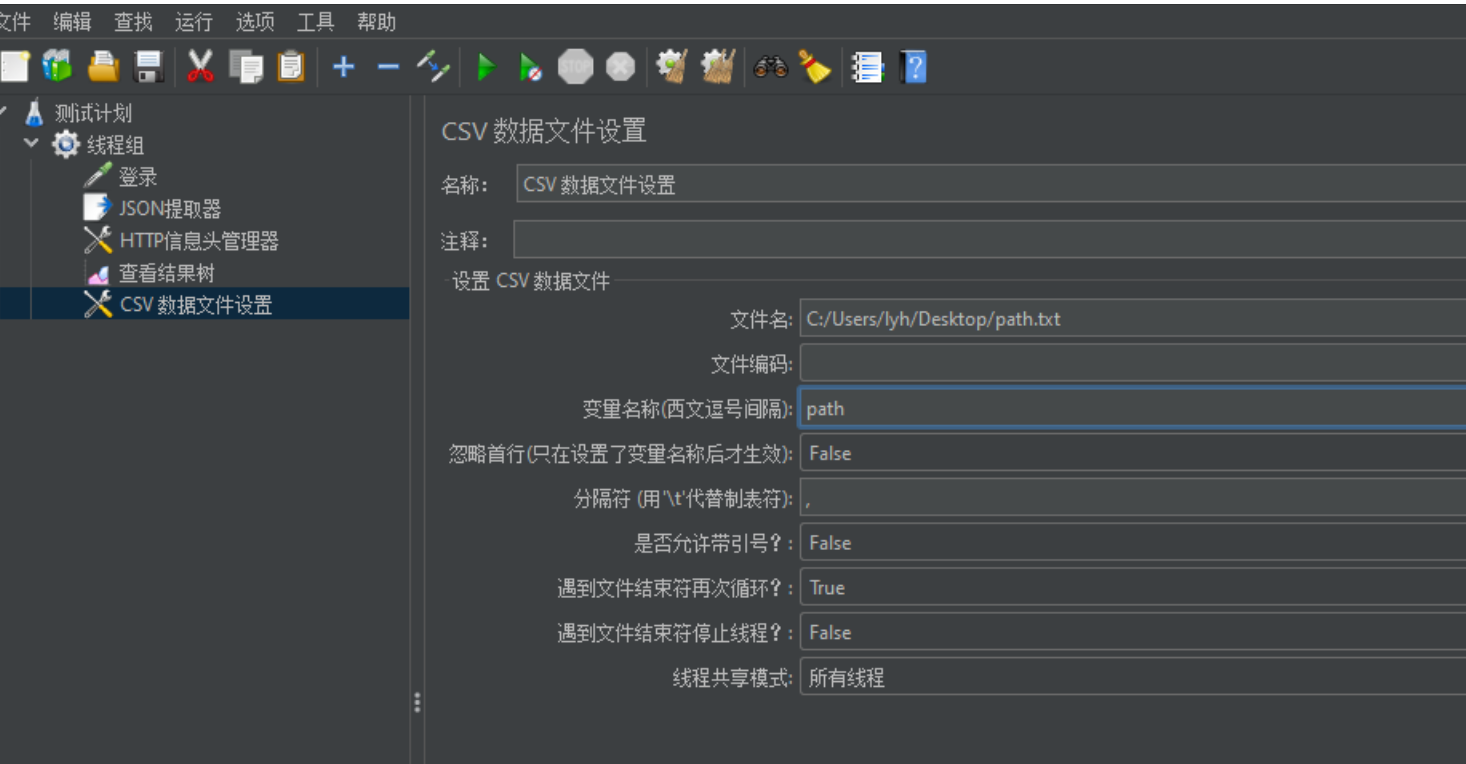1466x764 pixels.
Task: Click the 分隔符 field containing a comma
Action: (1132, 498)
